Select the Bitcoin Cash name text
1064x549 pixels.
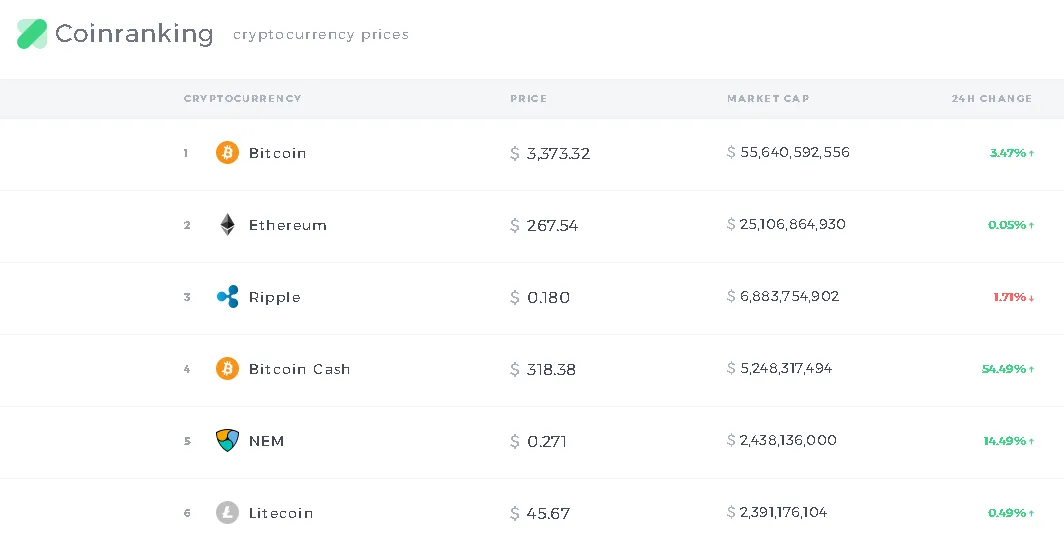[299, 369]
